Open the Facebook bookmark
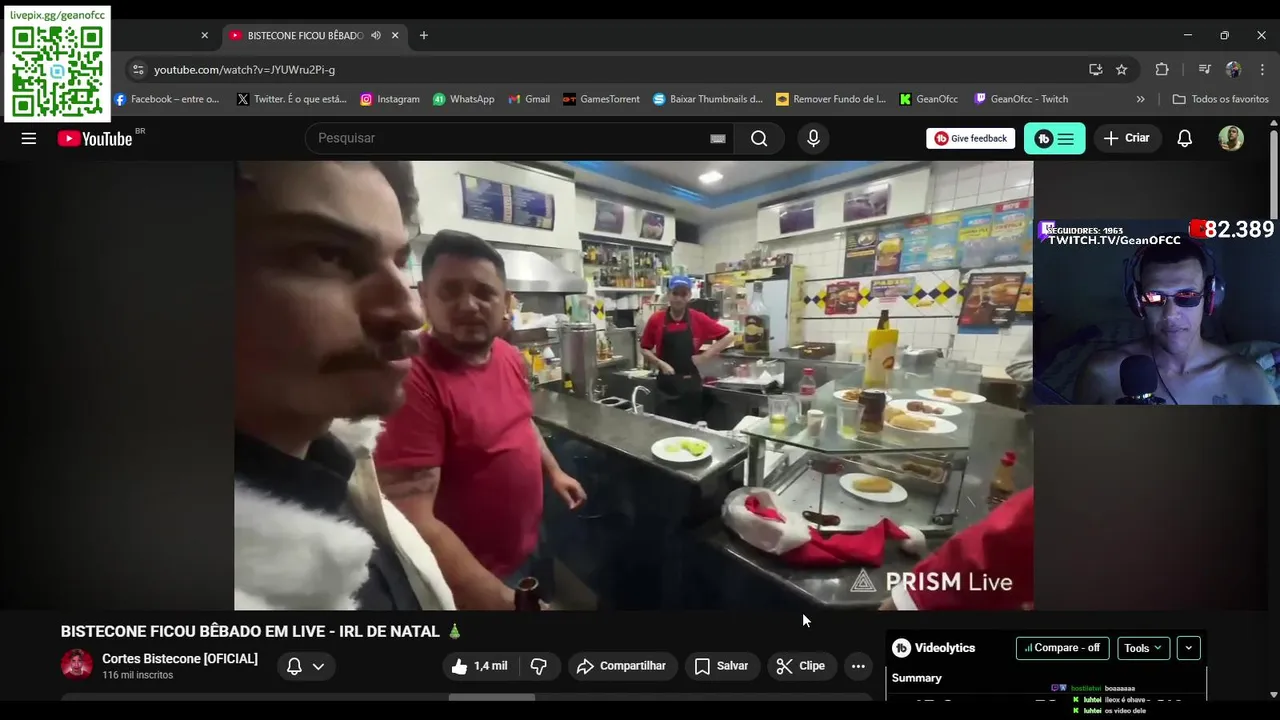This screenshot has width=1280, height=720. coord(167,99)
